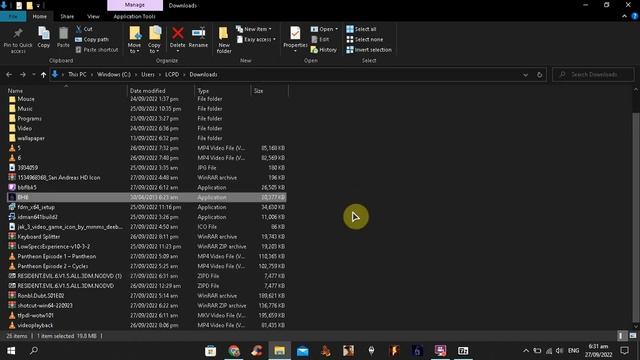
Task: Sort by the Size column header
Action: 269,91
